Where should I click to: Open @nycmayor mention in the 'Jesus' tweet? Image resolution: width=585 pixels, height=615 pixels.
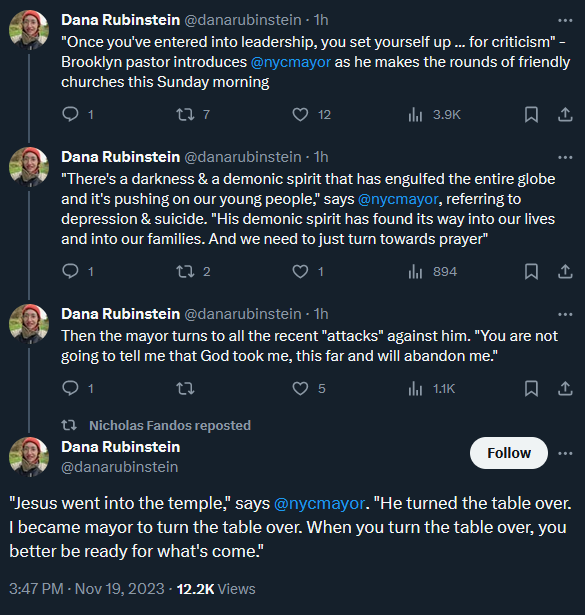[319, 503]
